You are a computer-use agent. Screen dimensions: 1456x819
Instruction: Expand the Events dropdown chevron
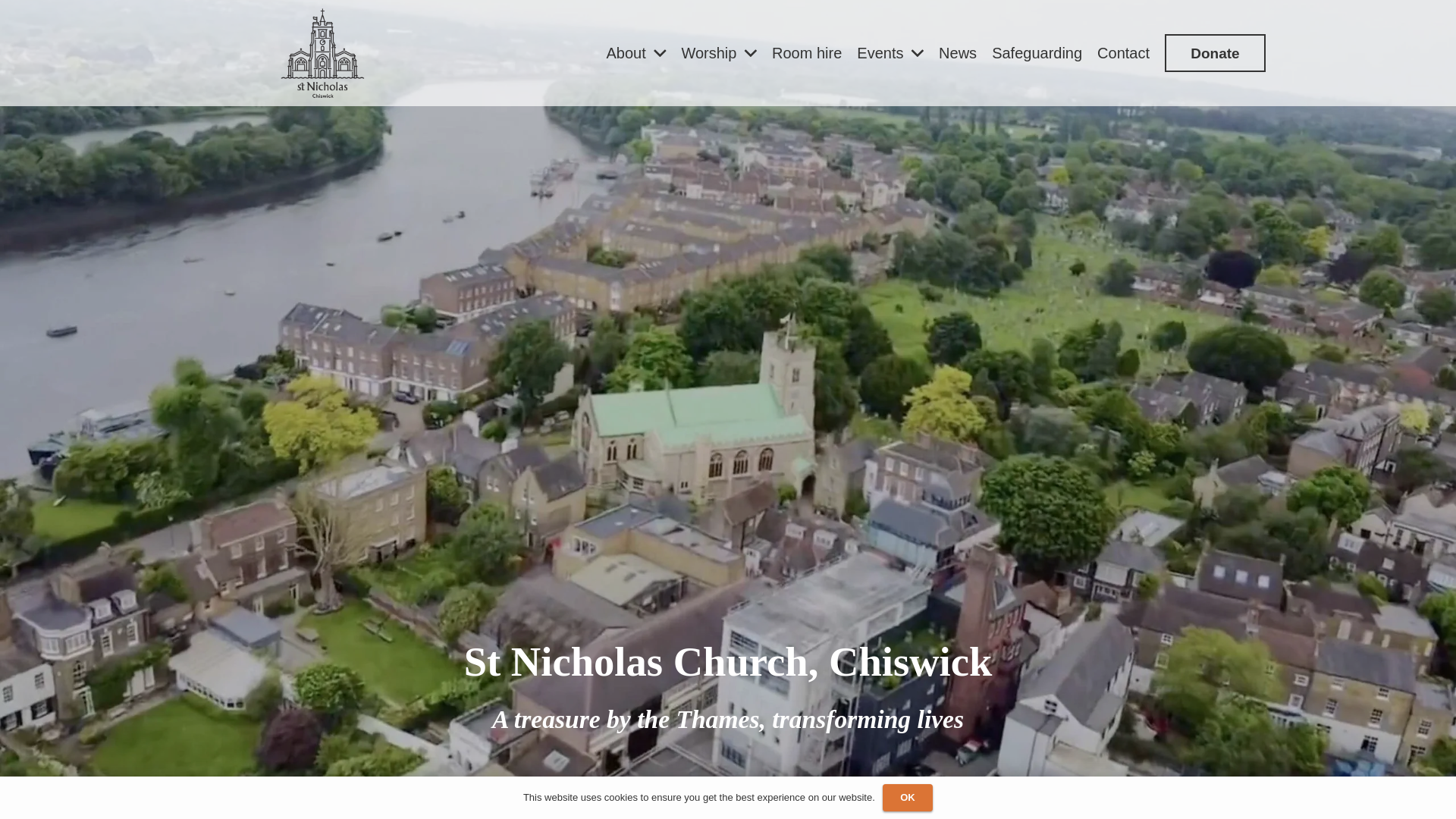point(918,53)
